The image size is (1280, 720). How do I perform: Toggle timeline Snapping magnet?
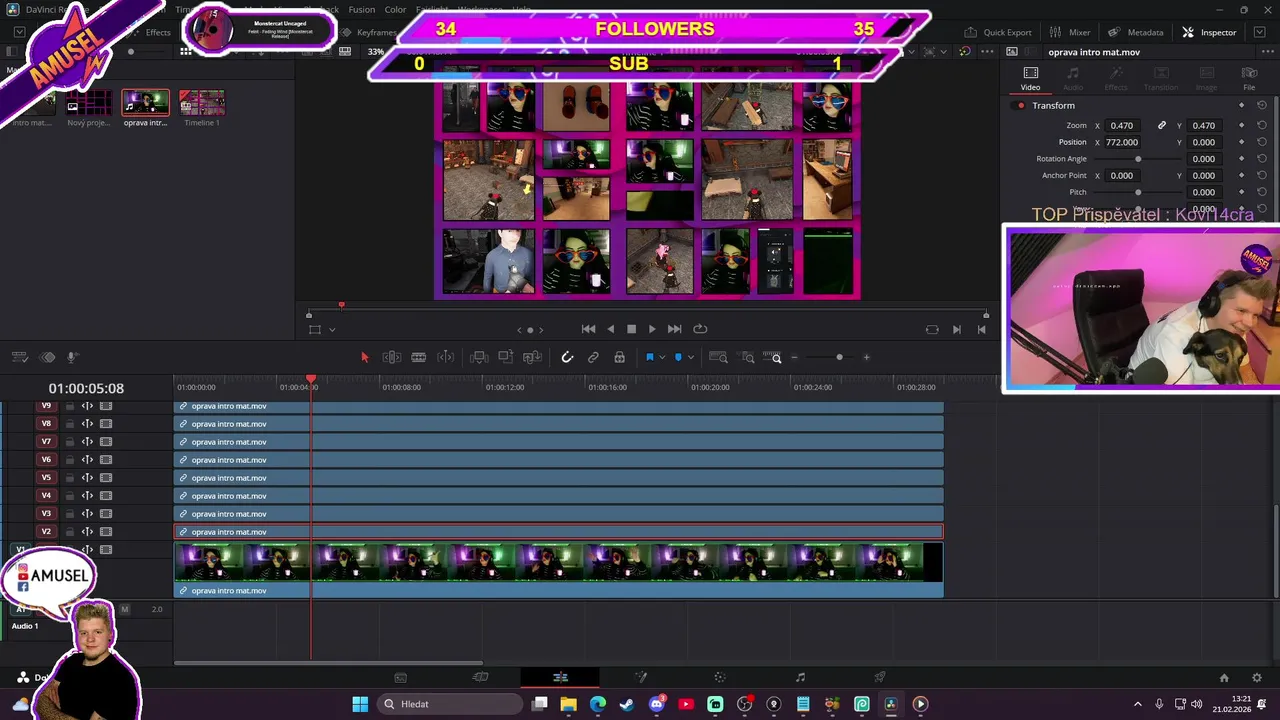(x=567, y=357)
